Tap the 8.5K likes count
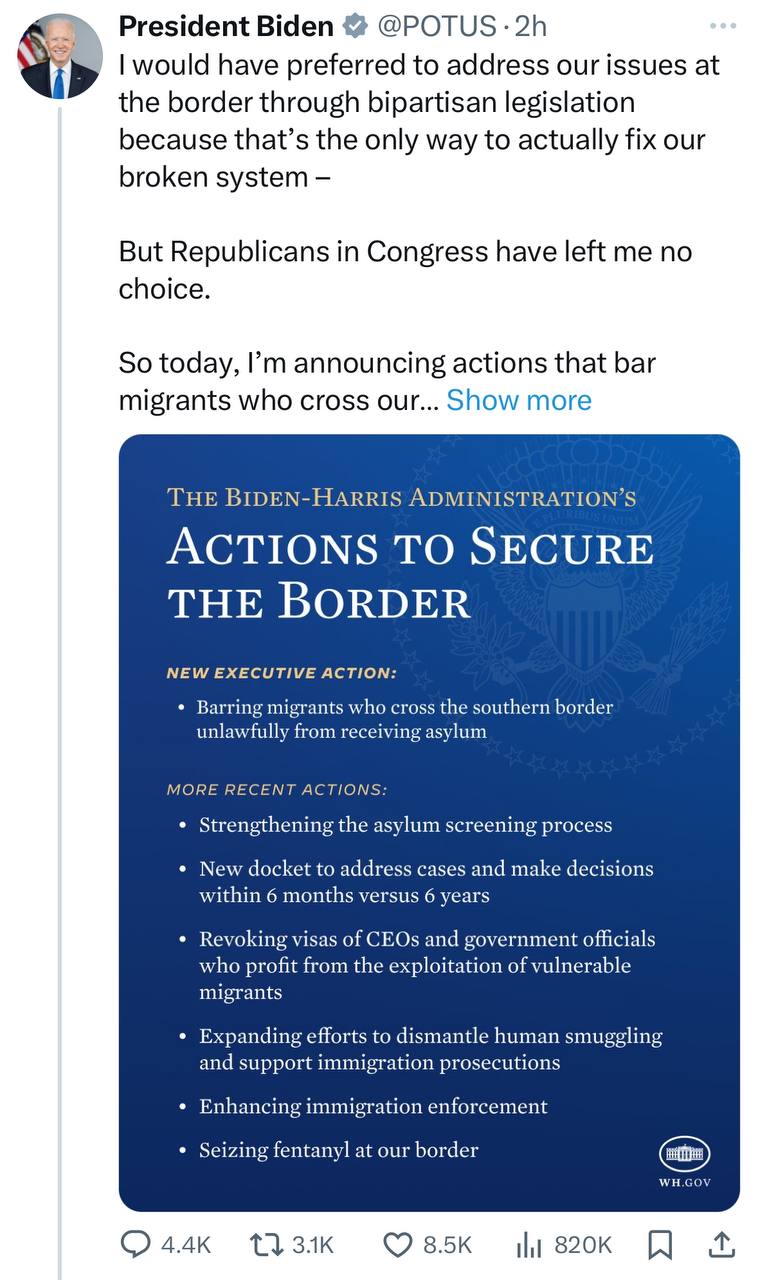The image size is (758, 1280). coord(447,1245)
